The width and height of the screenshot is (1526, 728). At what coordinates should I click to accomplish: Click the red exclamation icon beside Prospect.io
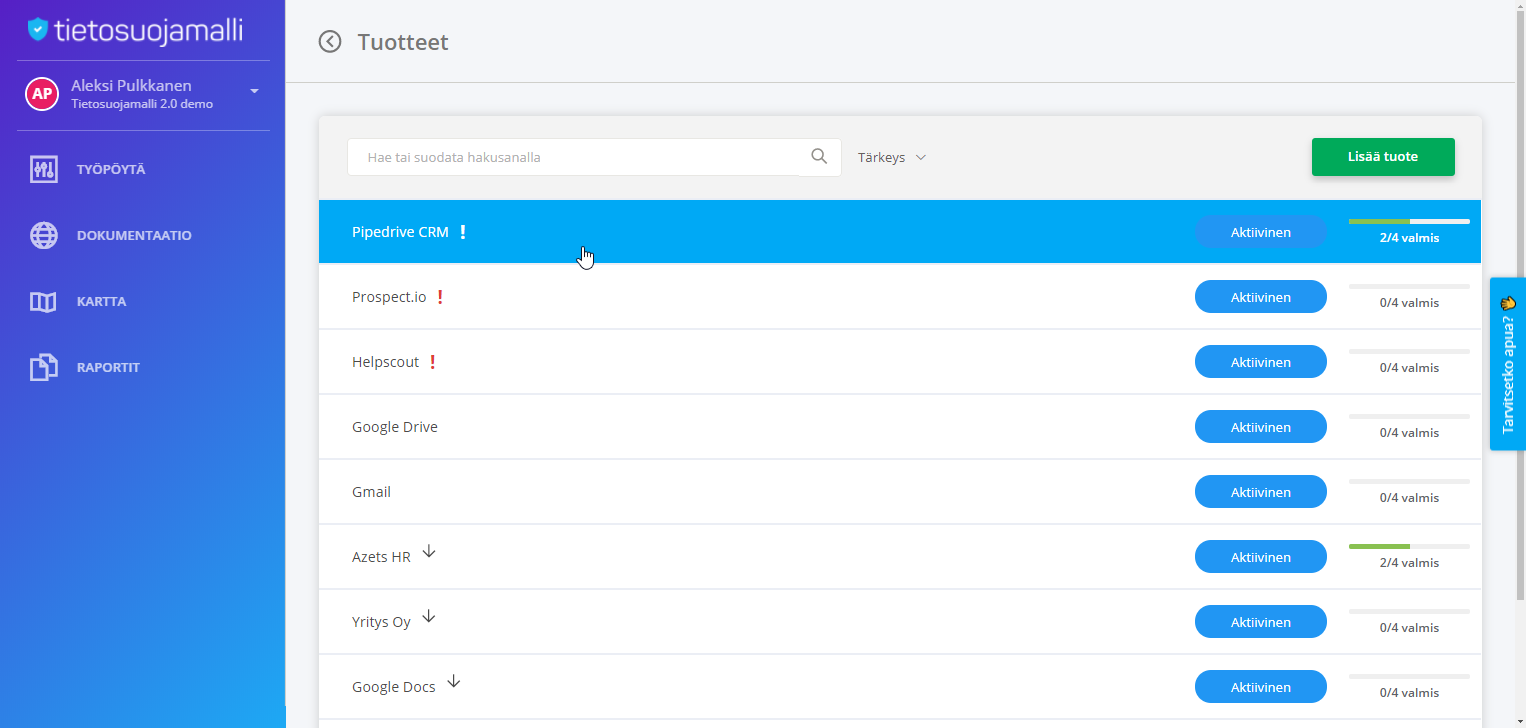point(439,297)
